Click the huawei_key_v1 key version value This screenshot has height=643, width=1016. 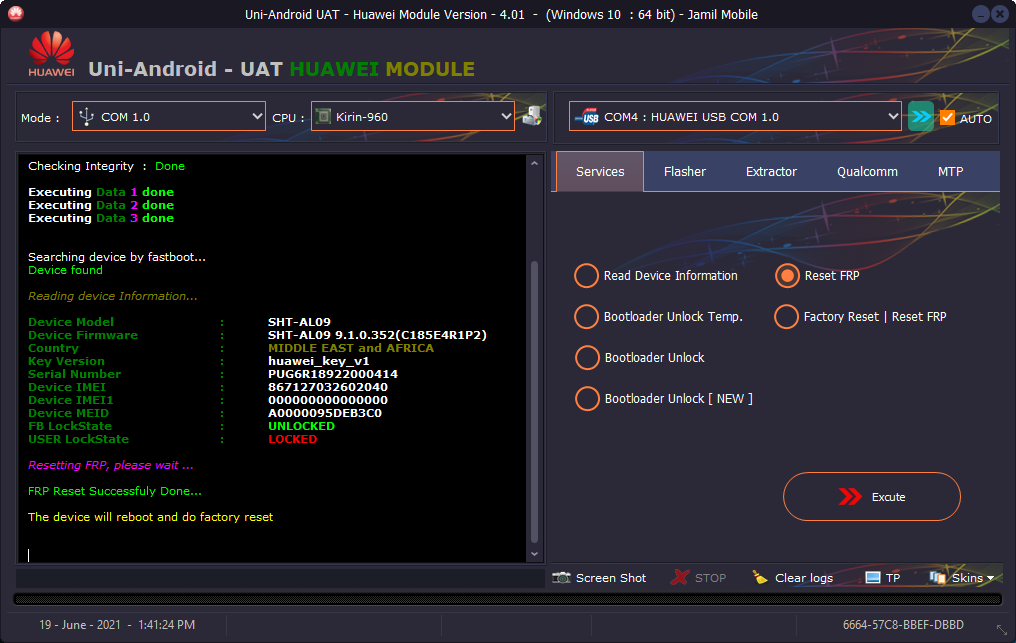coord(319,360)
